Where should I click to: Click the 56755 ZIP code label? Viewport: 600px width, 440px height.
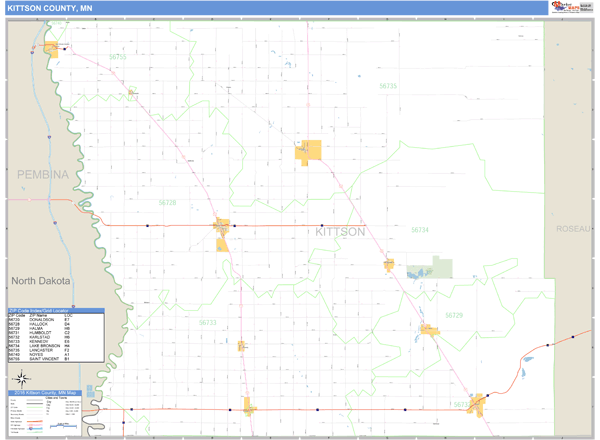click(x=118, y=58)
